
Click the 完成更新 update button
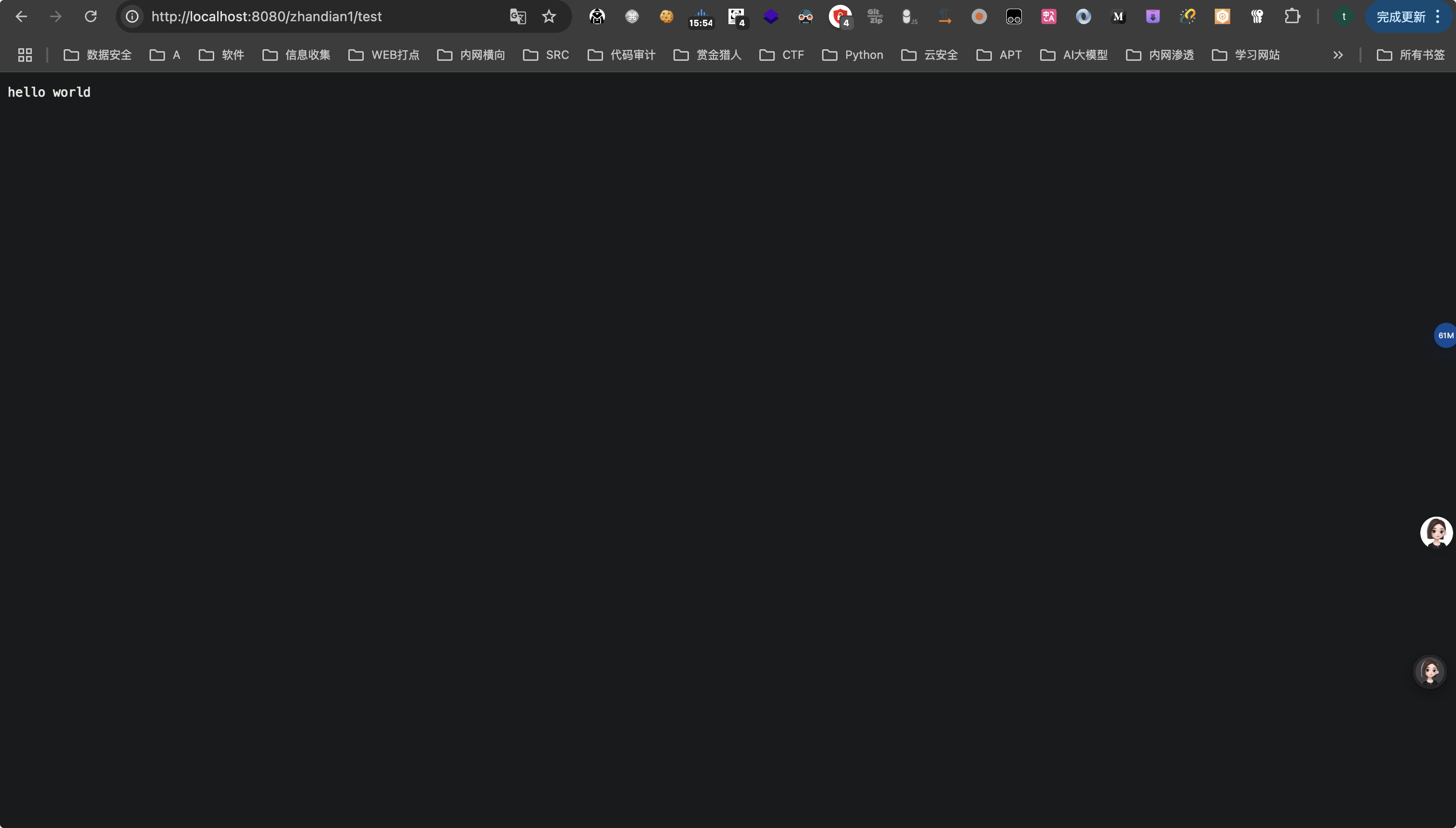(1401, 17)
